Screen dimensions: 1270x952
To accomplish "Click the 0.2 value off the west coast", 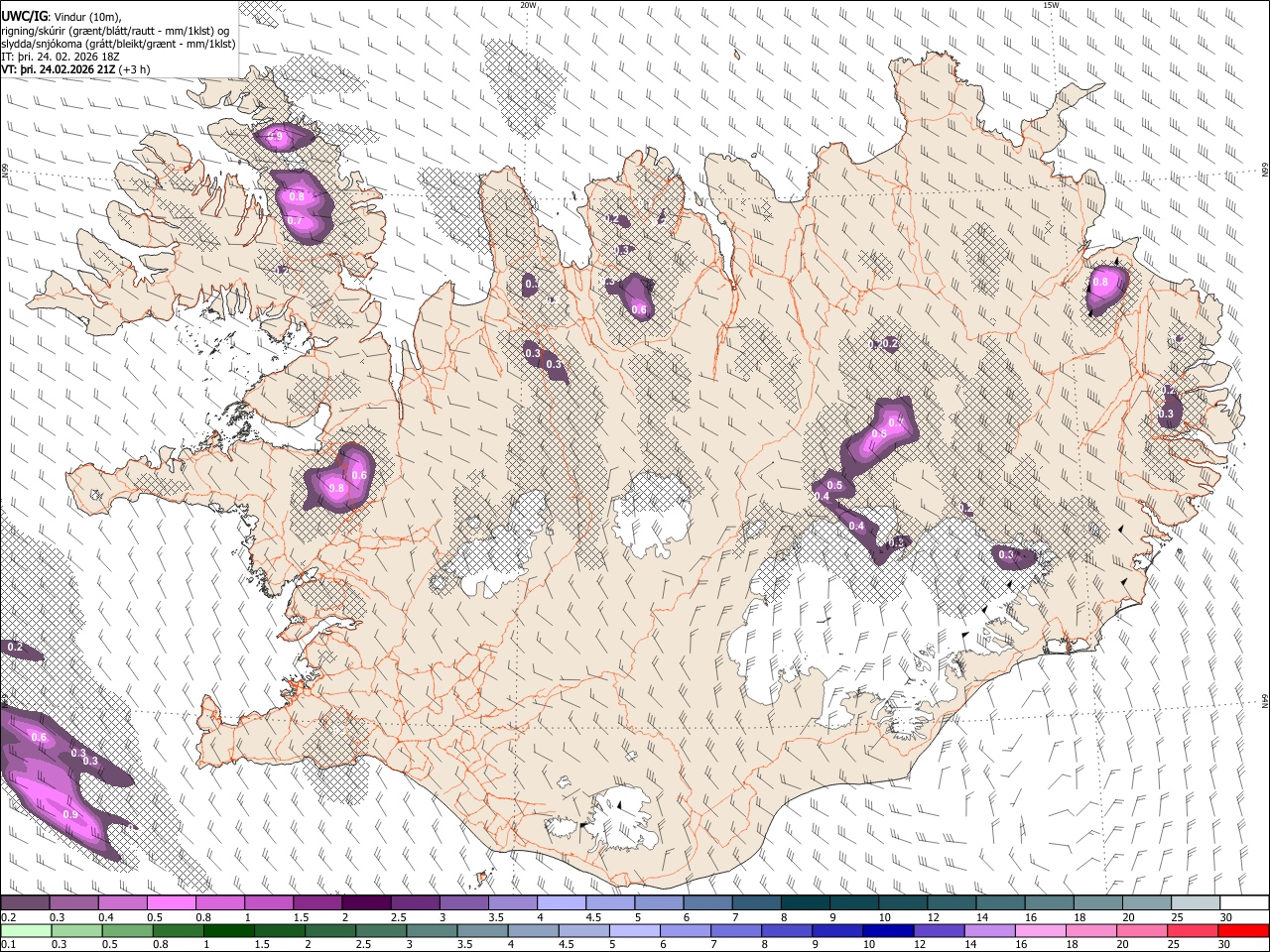I will tap(15, 647).
